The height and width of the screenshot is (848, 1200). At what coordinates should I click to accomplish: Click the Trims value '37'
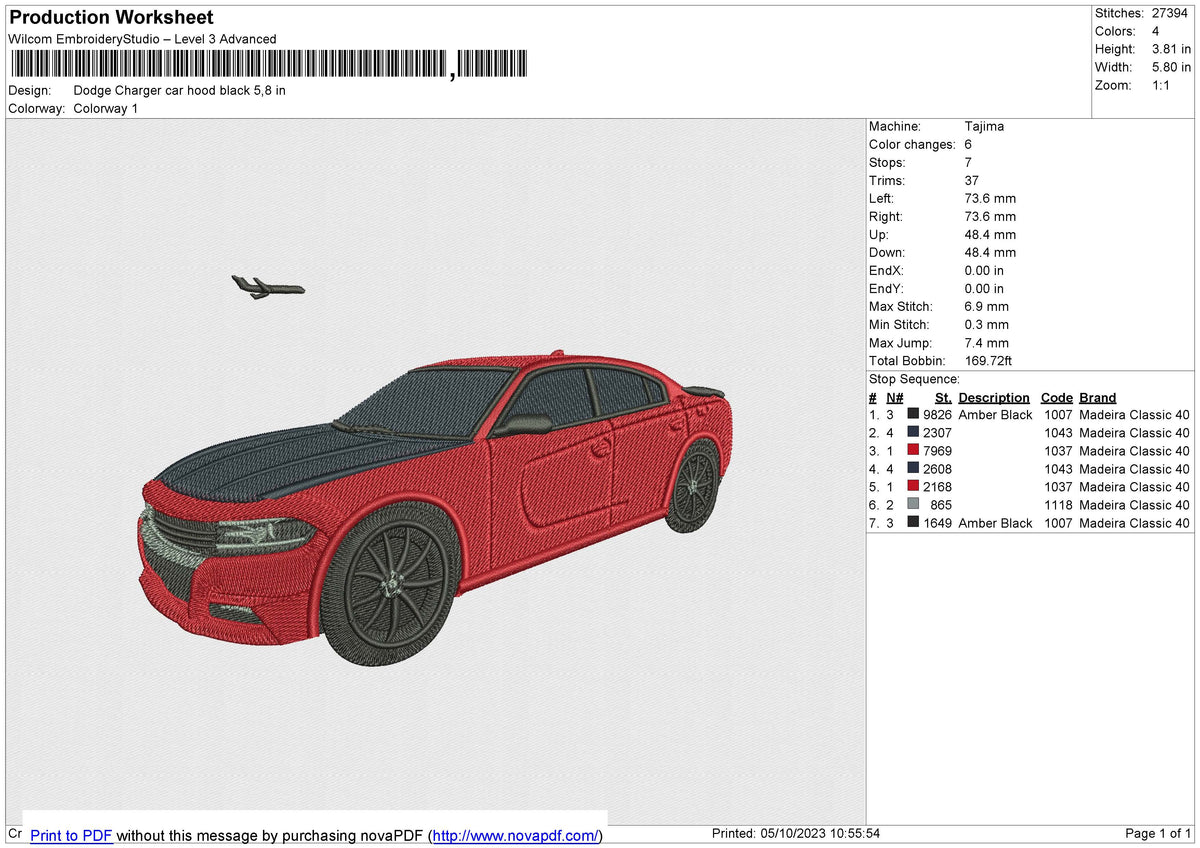tap(972, 180)
